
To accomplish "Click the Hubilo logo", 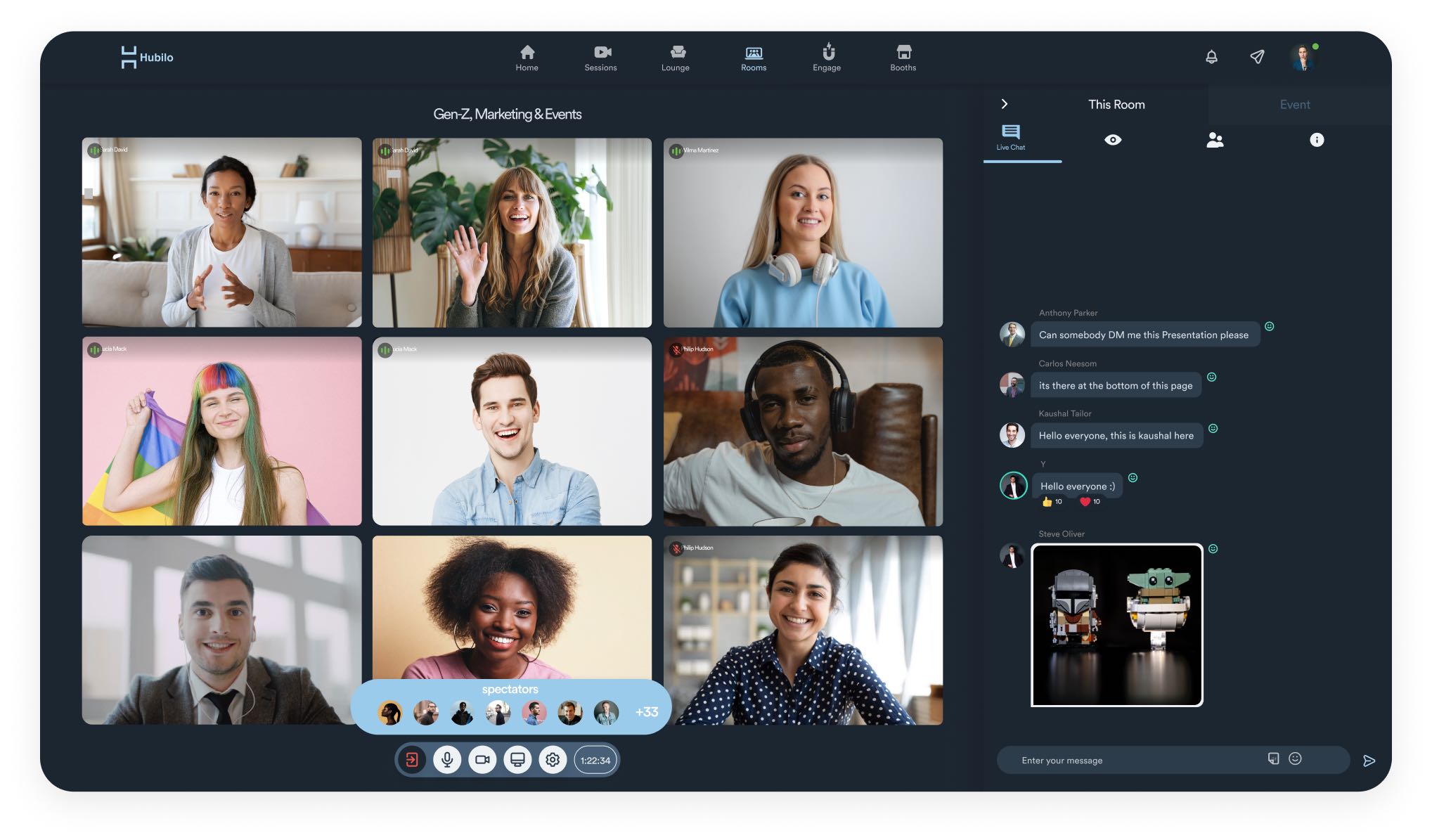I will click(147, 57).
